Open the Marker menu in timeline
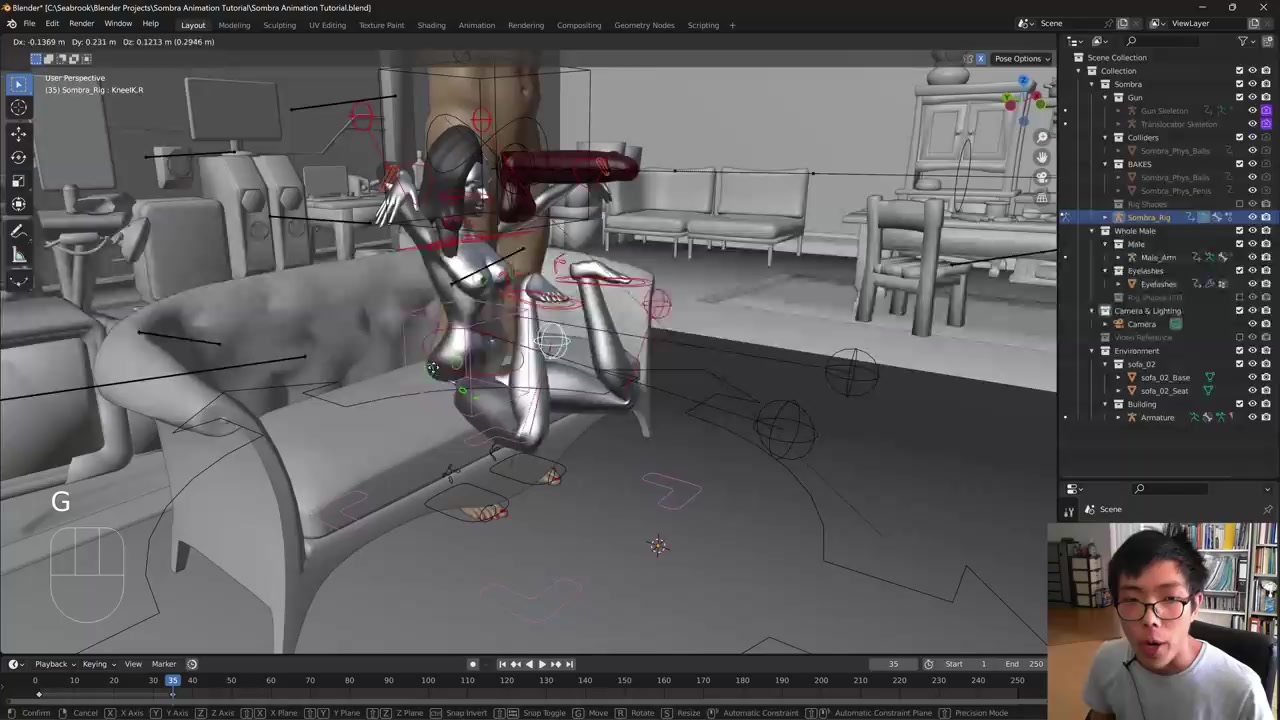 tap(163, 664)
